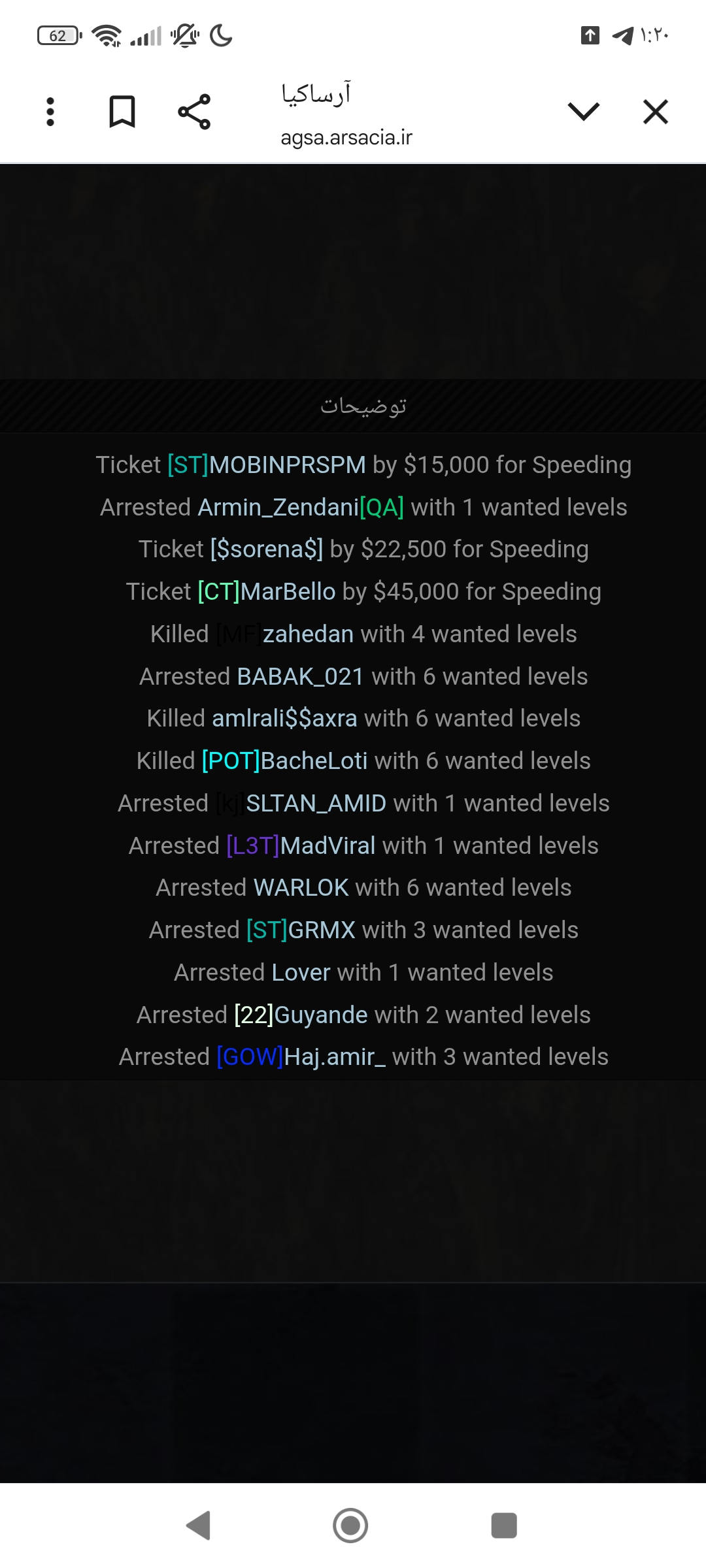Tap the [GOW]Haj.amir_ arrest entry
Image resolution: width=706 pixels, height=1568 pixels.
pyautogui.click(x=363, y=1057)
